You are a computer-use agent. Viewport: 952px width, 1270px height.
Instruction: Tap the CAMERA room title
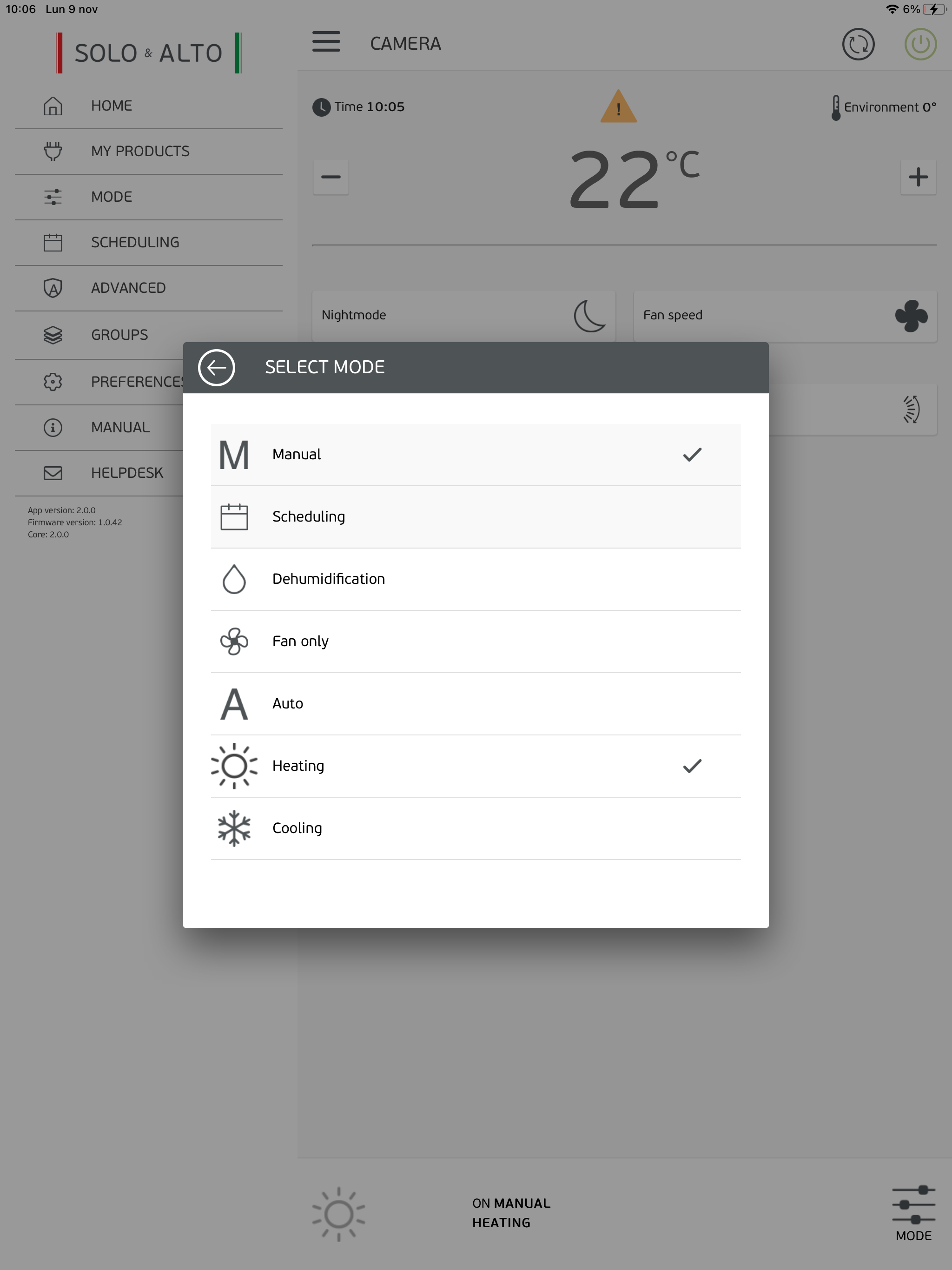click(x=405, y=44)
